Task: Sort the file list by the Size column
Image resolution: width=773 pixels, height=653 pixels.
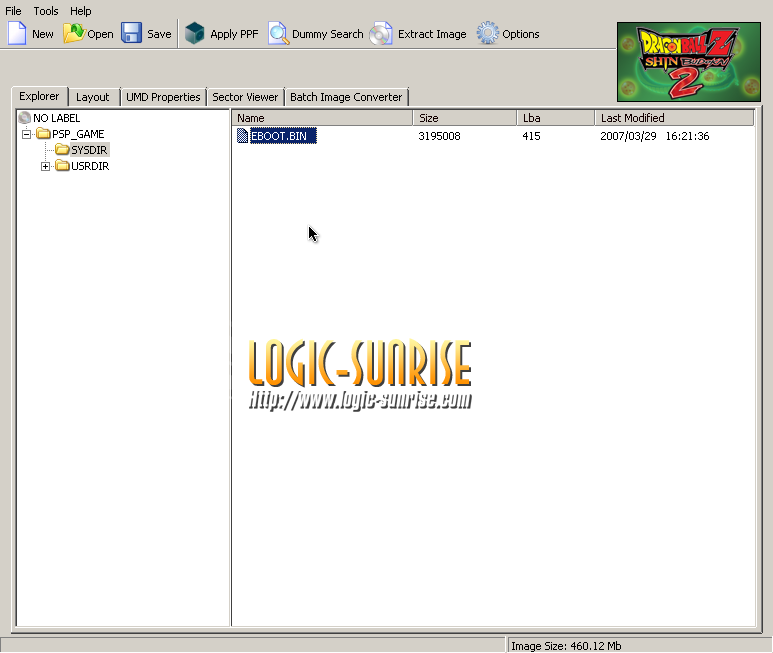Action: coord(465,118)
